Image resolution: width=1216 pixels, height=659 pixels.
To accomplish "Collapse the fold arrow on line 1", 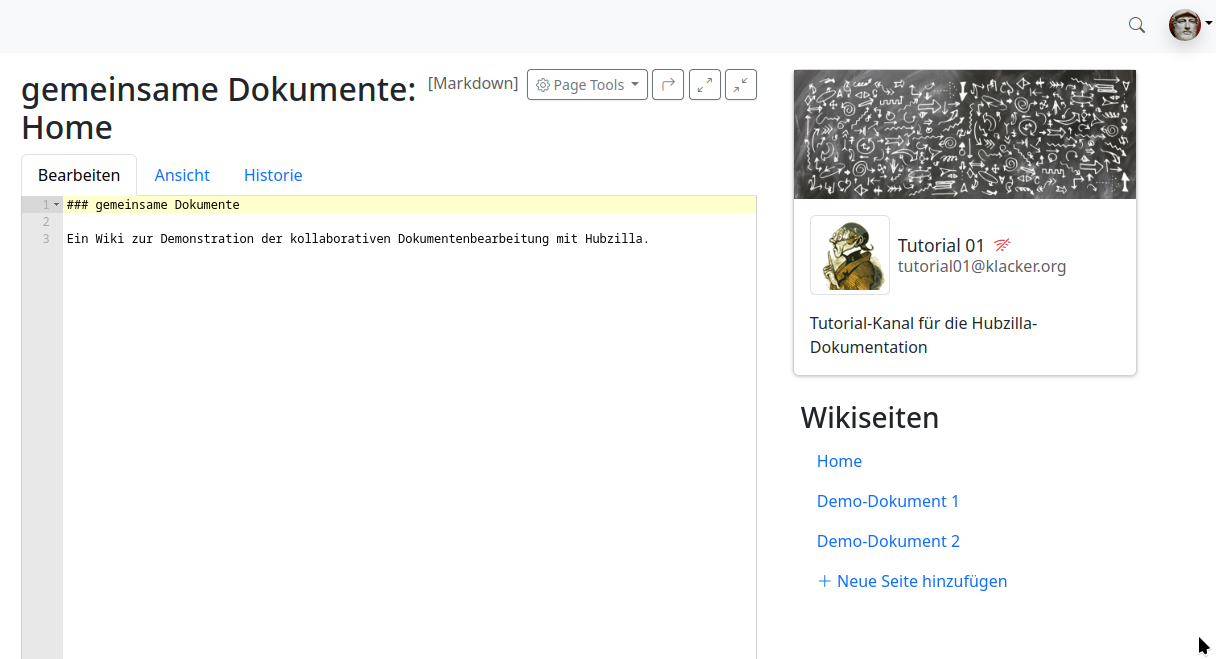I will (57, 205).
